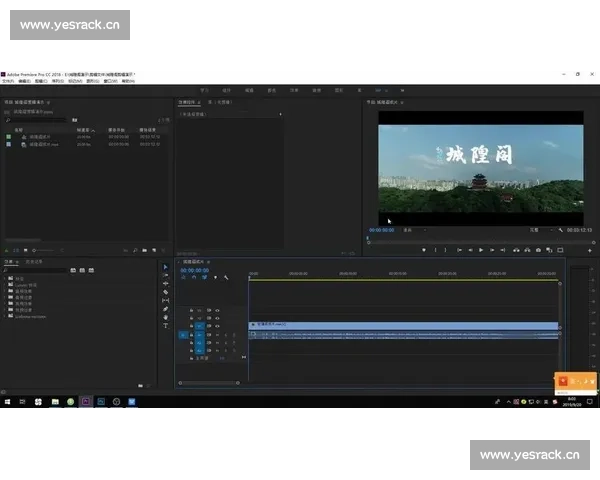Click Add Marker in Program Monitor
Viewport: 600px width, 480px height.
(x=424, y=250)
